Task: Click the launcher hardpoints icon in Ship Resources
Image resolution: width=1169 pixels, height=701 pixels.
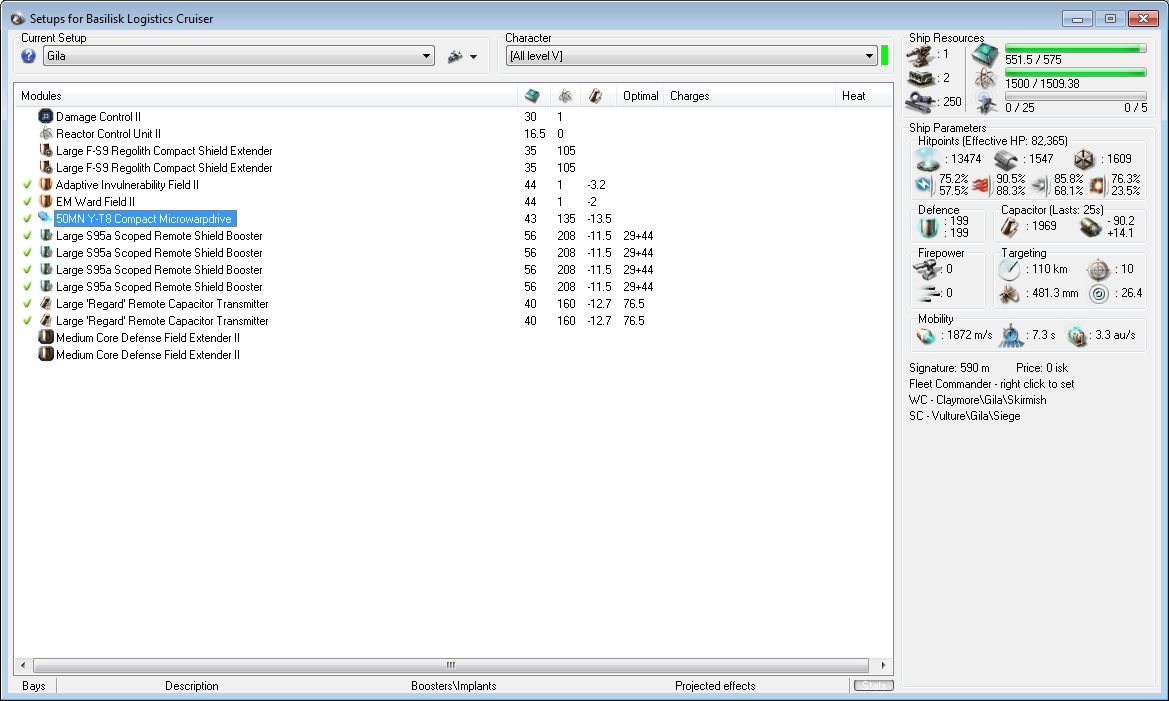Action: coord(921,78)
